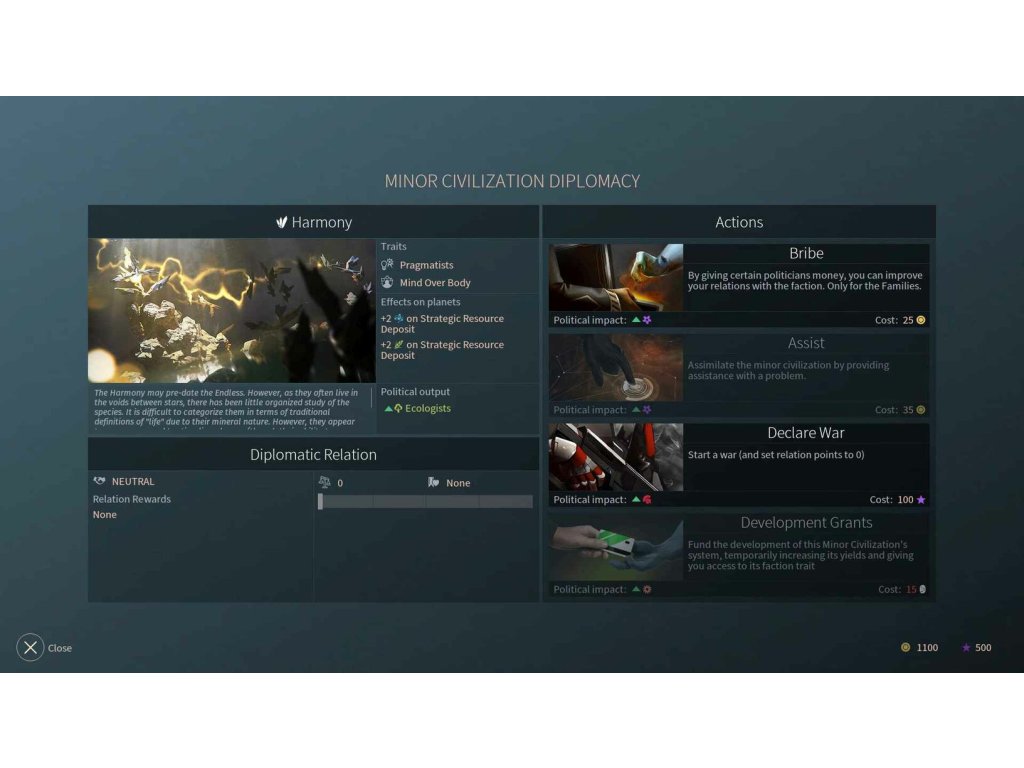Click the Neutral handshake icon
Image resolution: width=1024 pixels, height=768 pixels.
click(x=99, y=481)
